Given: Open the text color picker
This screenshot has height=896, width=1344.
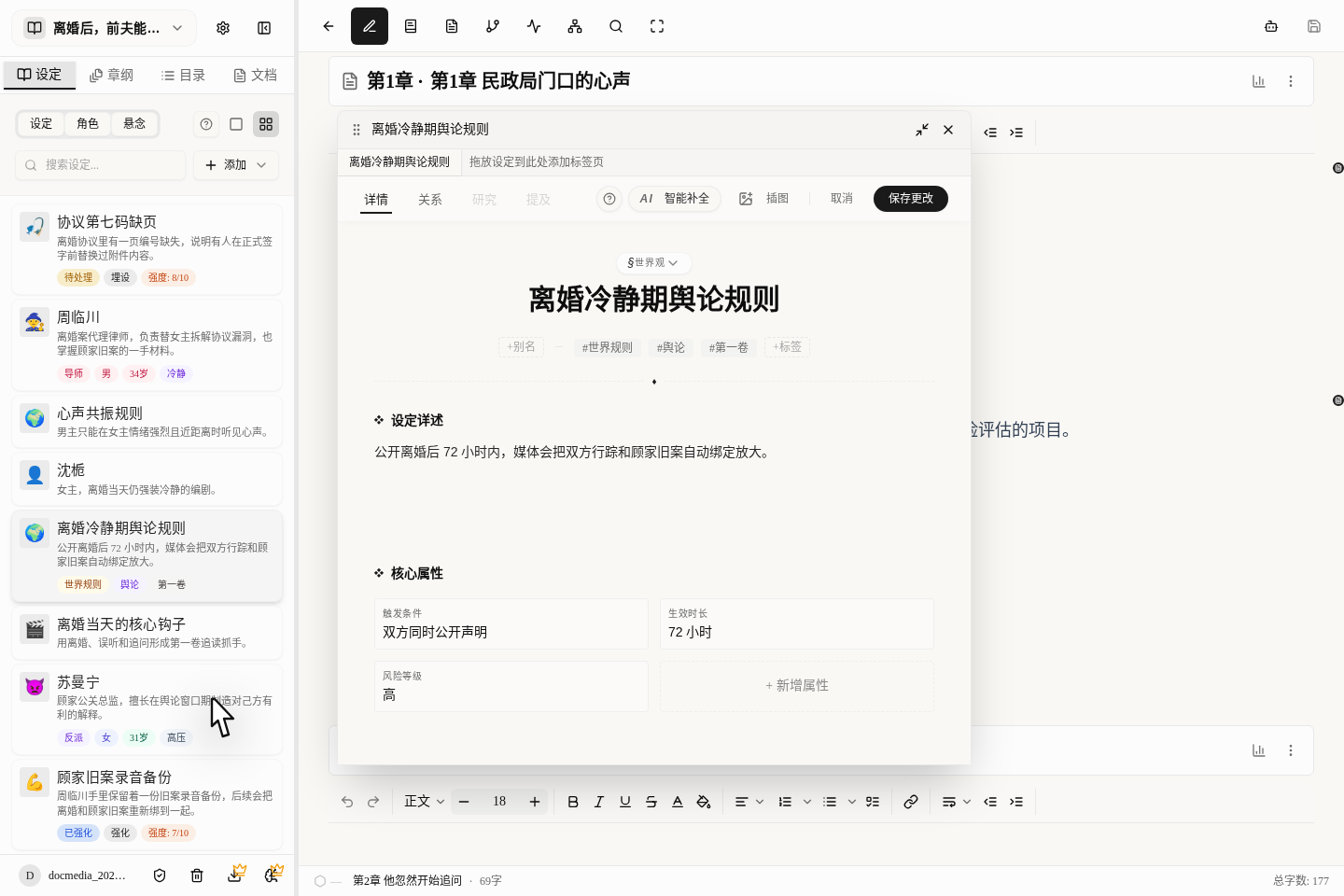Looking at the screenshot, I should [678, 801].
